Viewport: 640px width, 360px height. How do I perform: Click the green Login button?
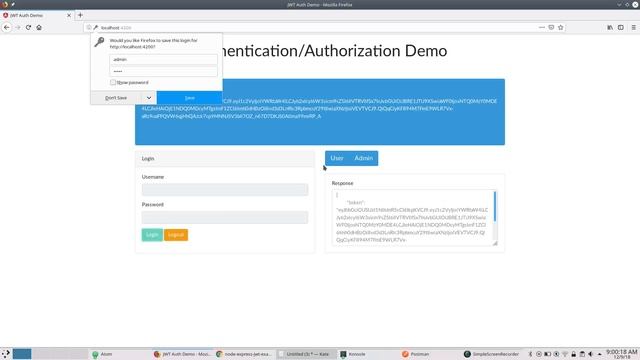coord(152,235)
